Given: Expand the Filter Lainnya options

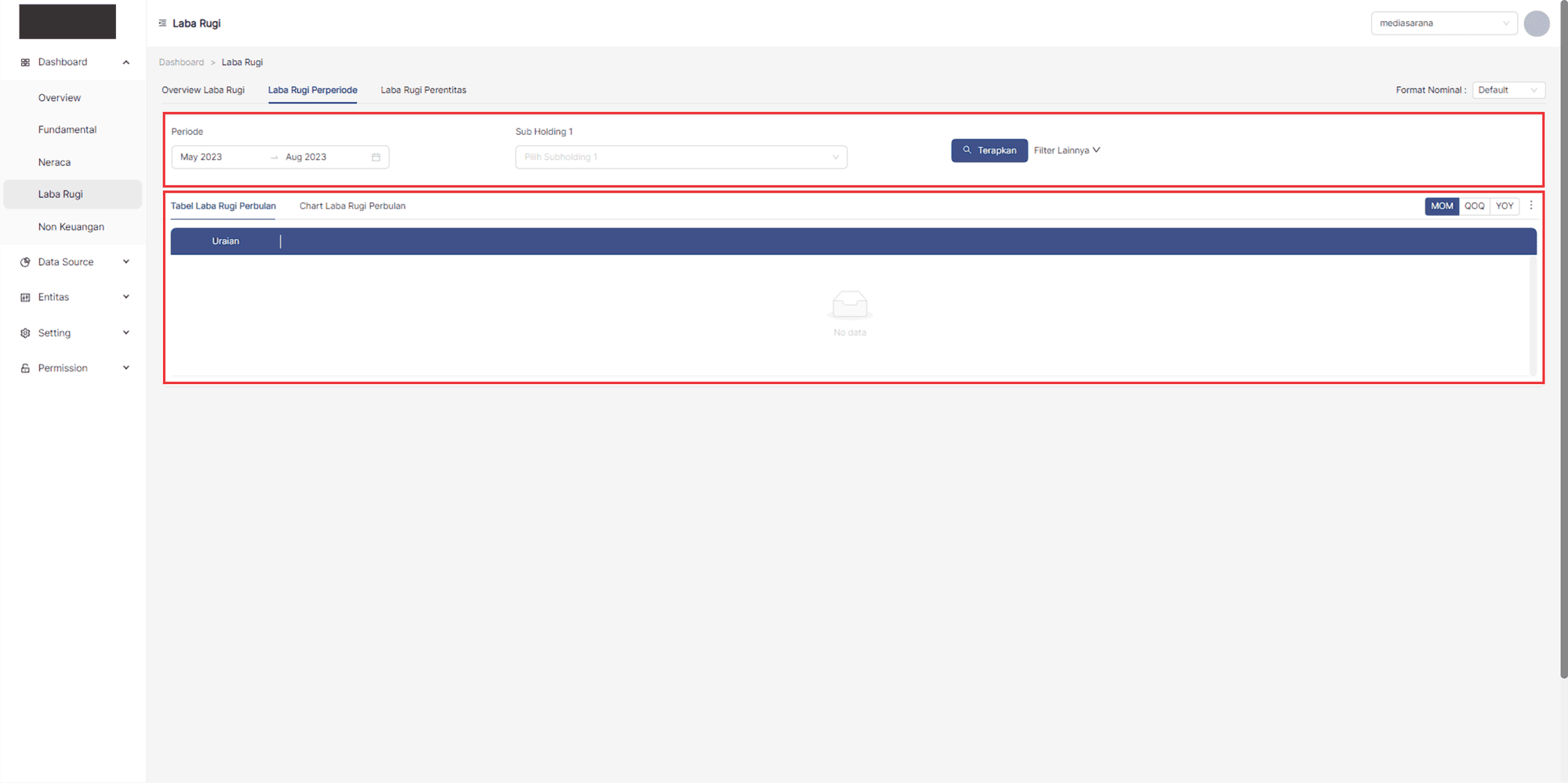Looking at the screenshot, I should [1066, 150].
